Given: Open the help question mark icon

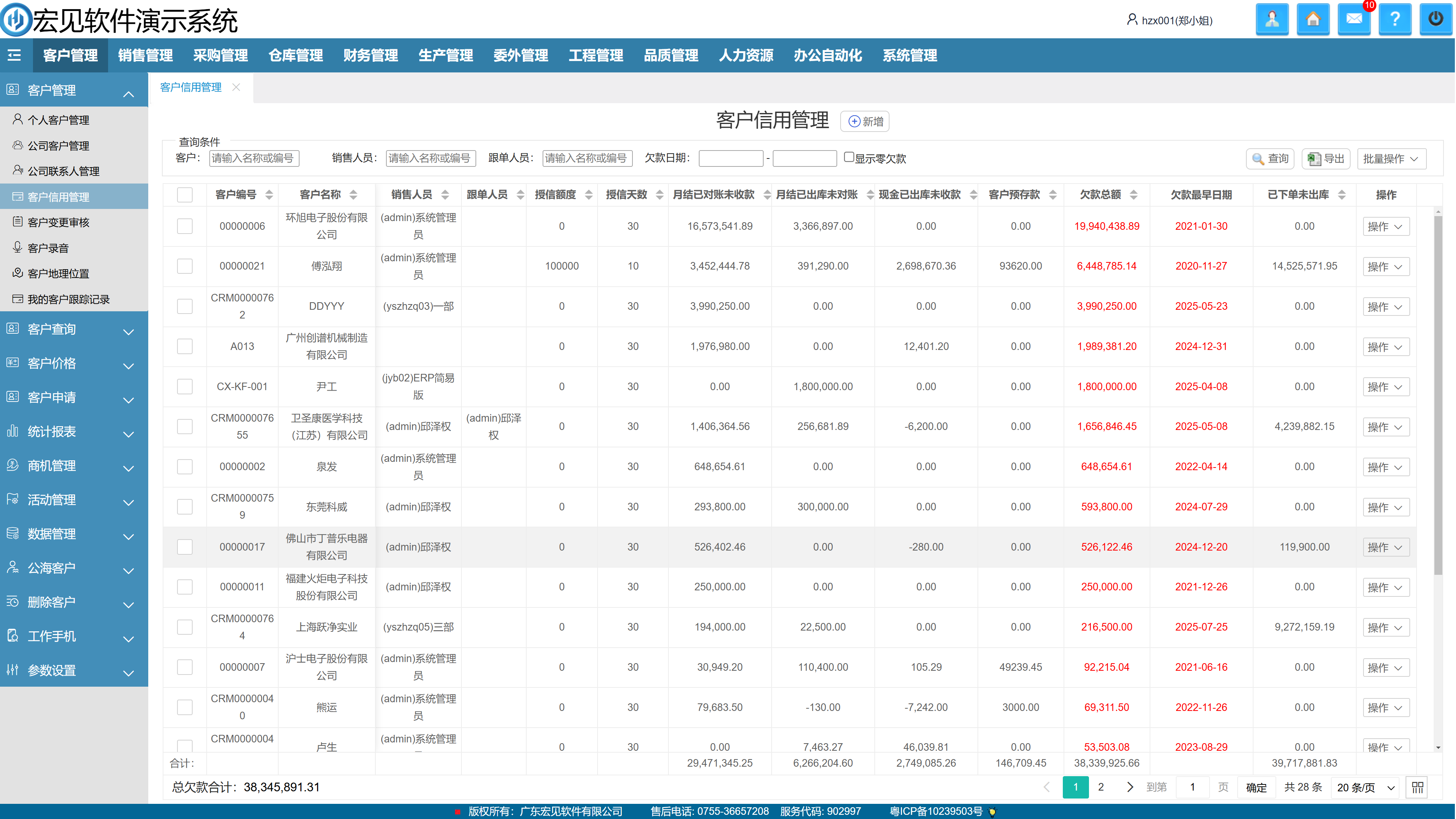Looking at the screenshot, I should click(1395, 20).
